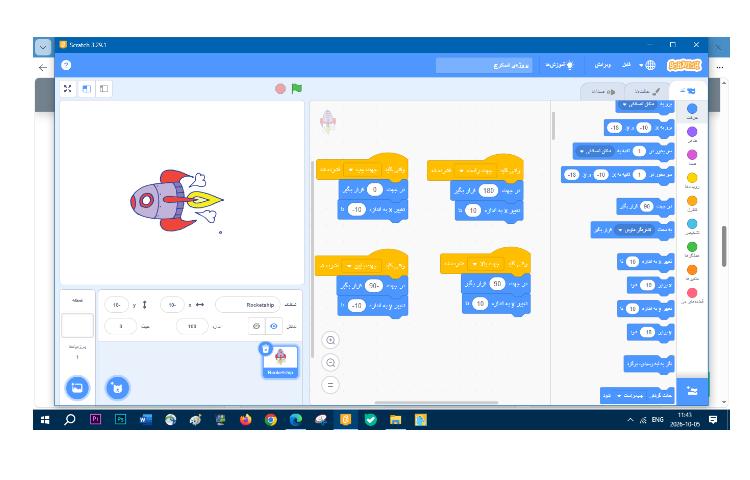This screenshot has height=480, width=750.
Task: Click the 180 direction value in script
Action: point(487,190)
